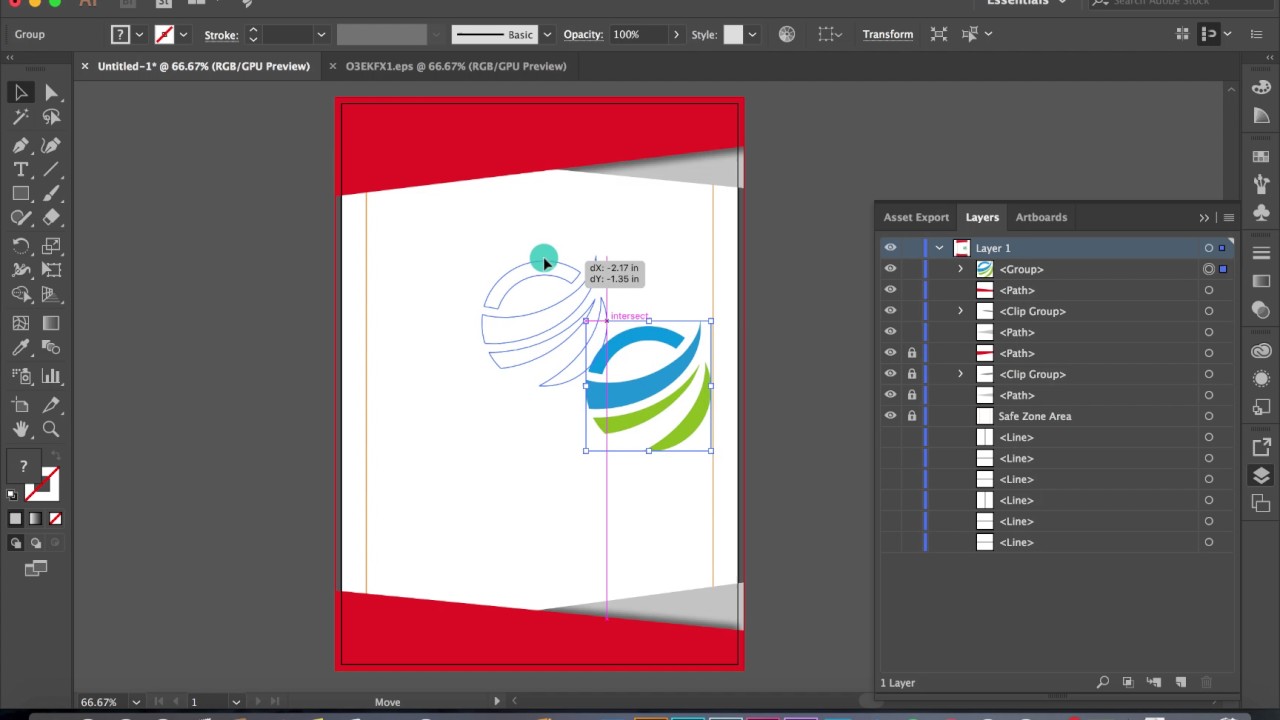Make a clipping mask from Layers panel
This screenshot has height=720, width=1280.
(1128, 682)
